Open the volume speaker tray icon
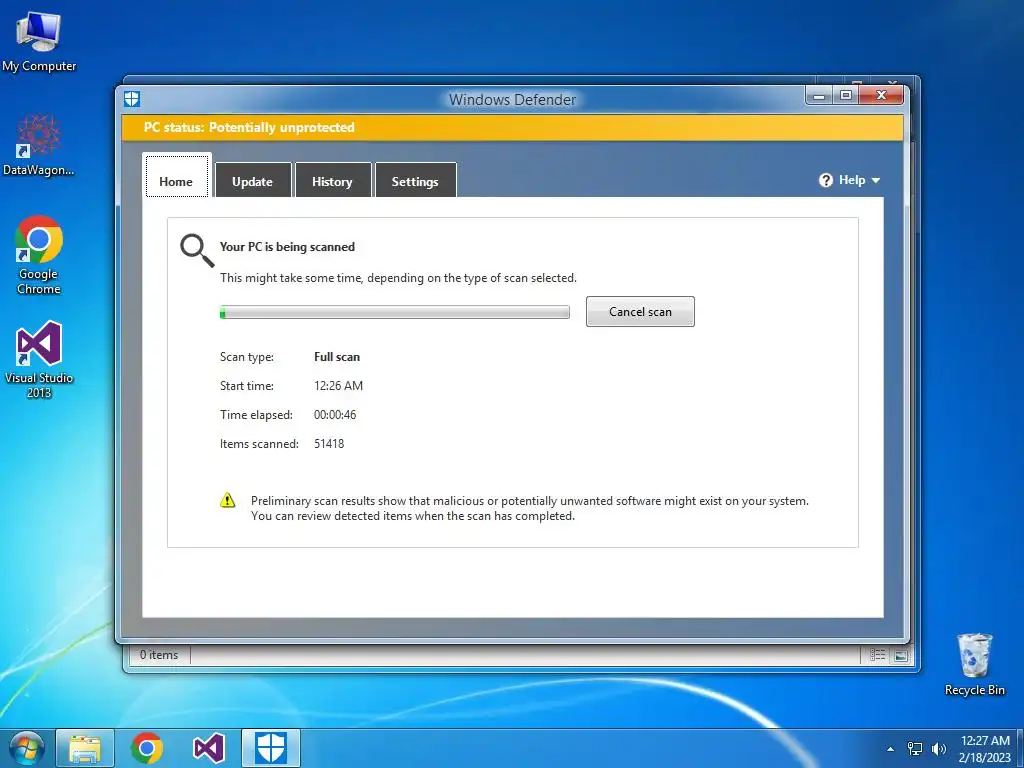Screen dimensions: 1024x768 939,749
